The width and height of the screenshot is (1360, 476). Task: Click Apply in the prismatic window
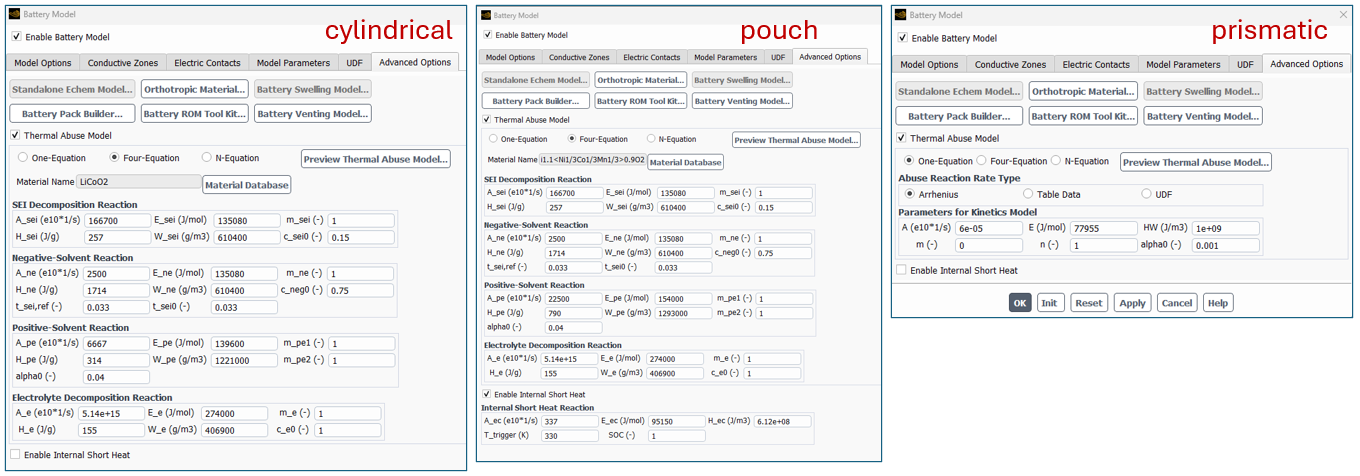click(1133, 303)
